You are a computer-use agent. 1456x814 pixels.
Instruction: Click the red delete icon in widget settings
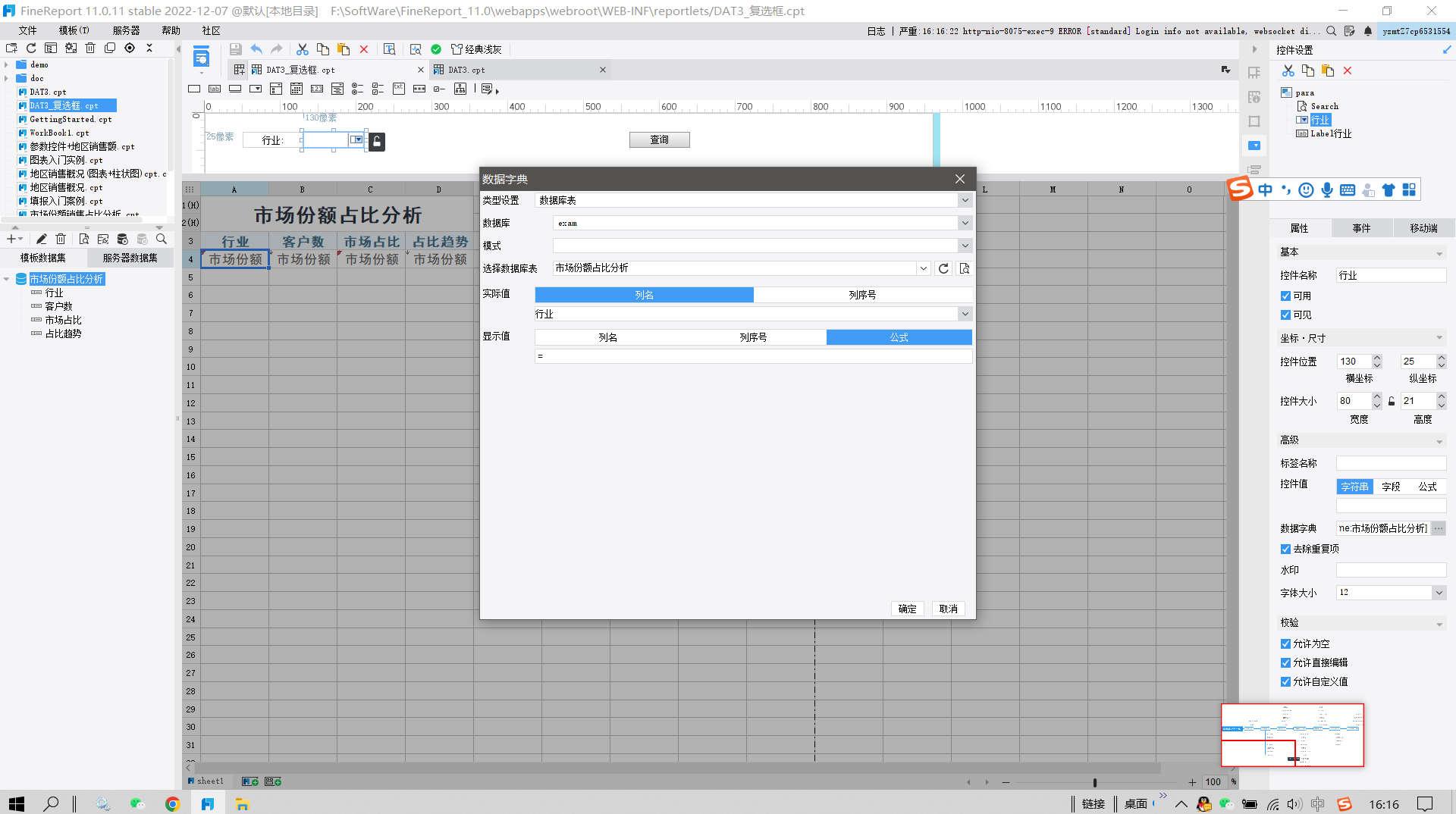click(x=1348, y=70)
